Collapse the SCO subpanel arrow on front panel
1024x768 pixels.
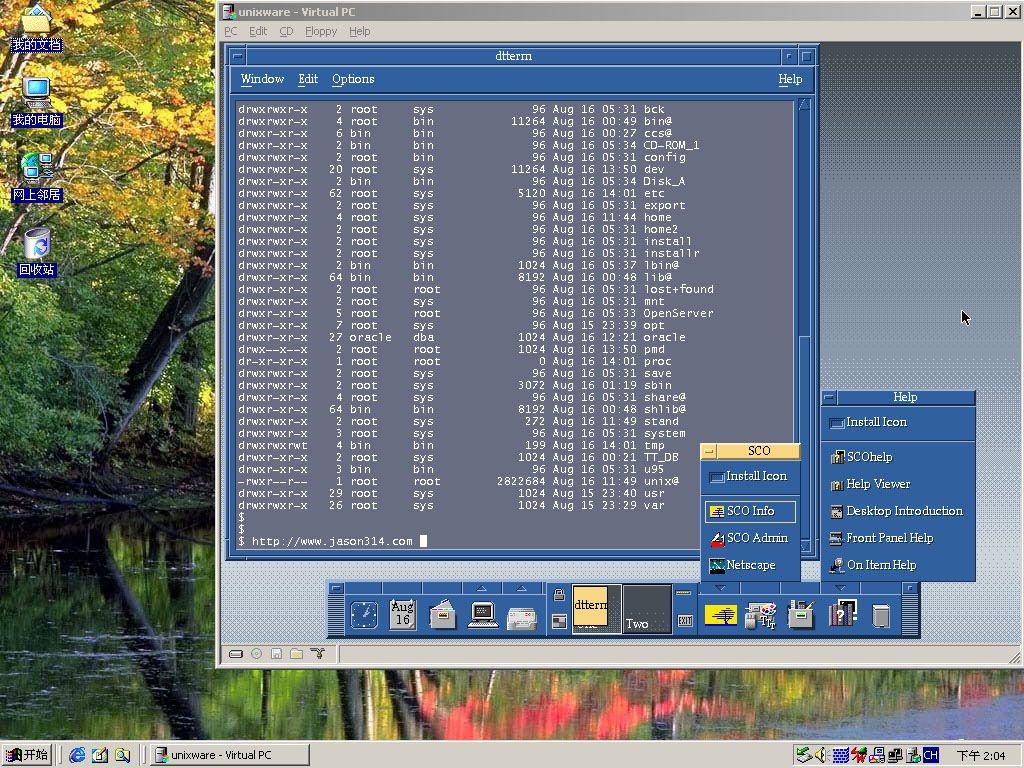click(720, 588)
